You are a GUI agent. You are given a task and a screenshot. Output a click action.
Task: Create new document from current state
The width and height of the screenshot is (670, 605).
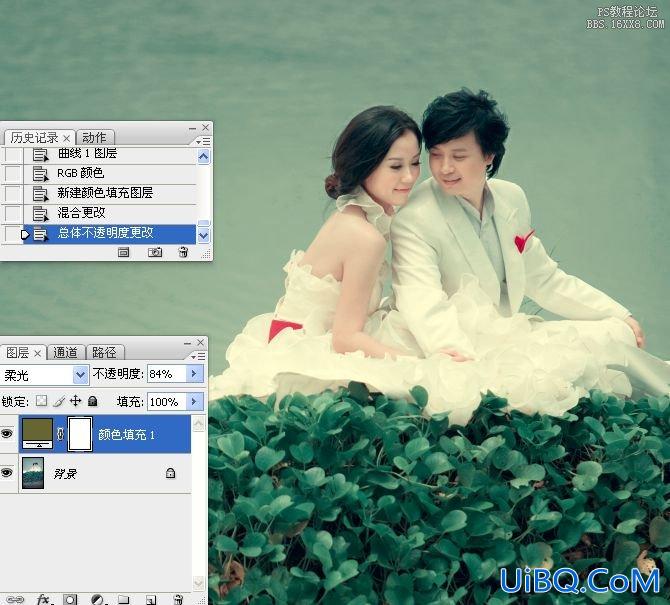(123, 253)
